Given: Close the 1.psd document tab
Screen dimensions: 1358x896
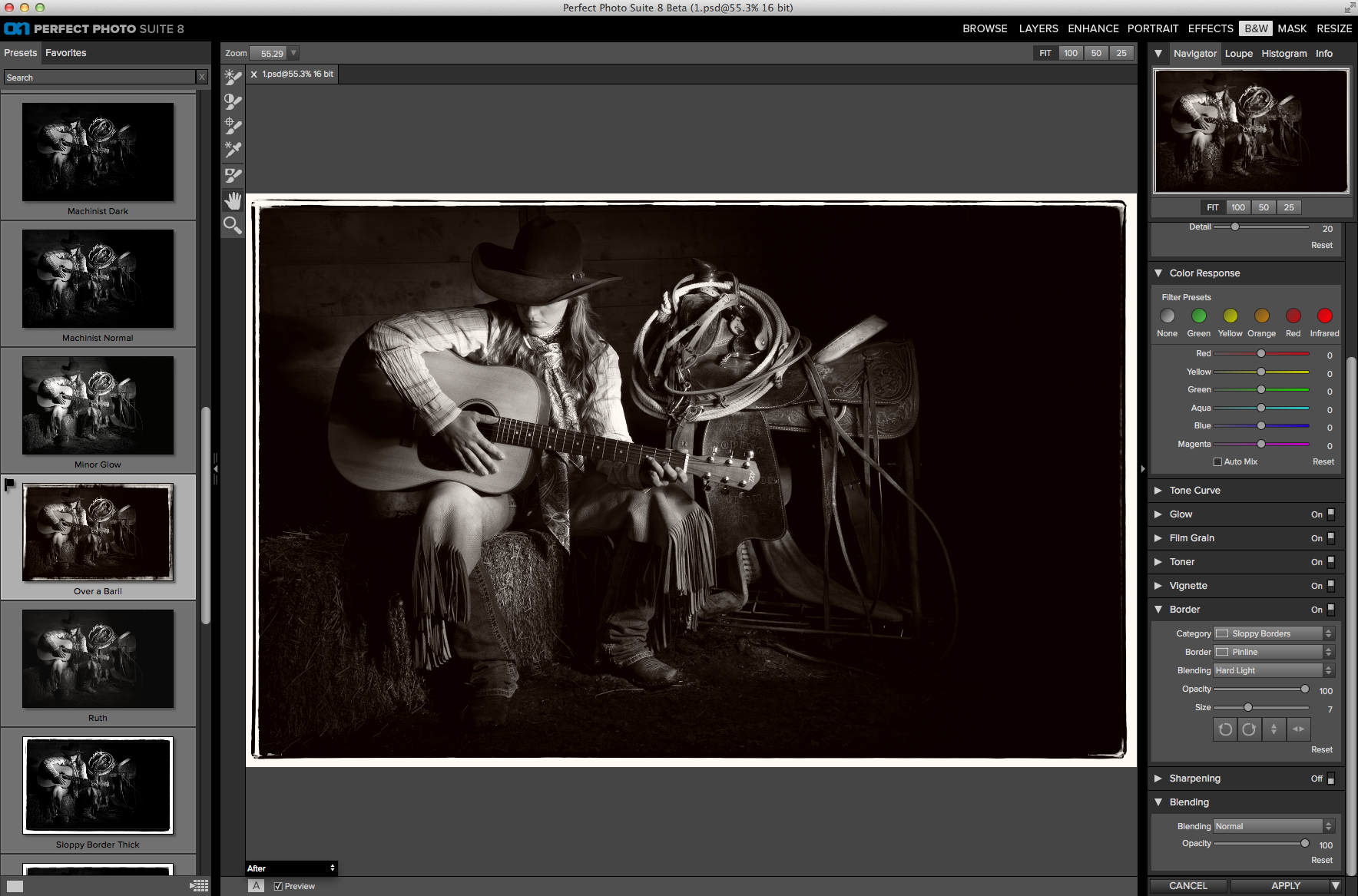Looking at the screenshot, I should 253,74.
